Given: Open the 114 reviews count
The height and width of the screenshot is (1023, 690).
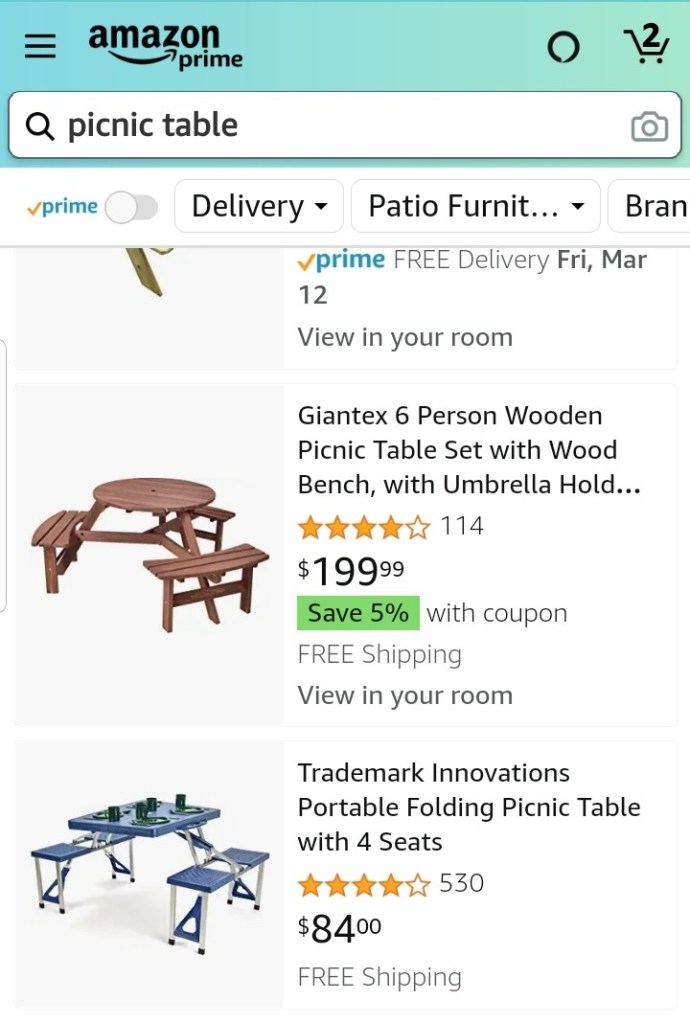Looking at the screenshot, I should click(x=462, y=526).
